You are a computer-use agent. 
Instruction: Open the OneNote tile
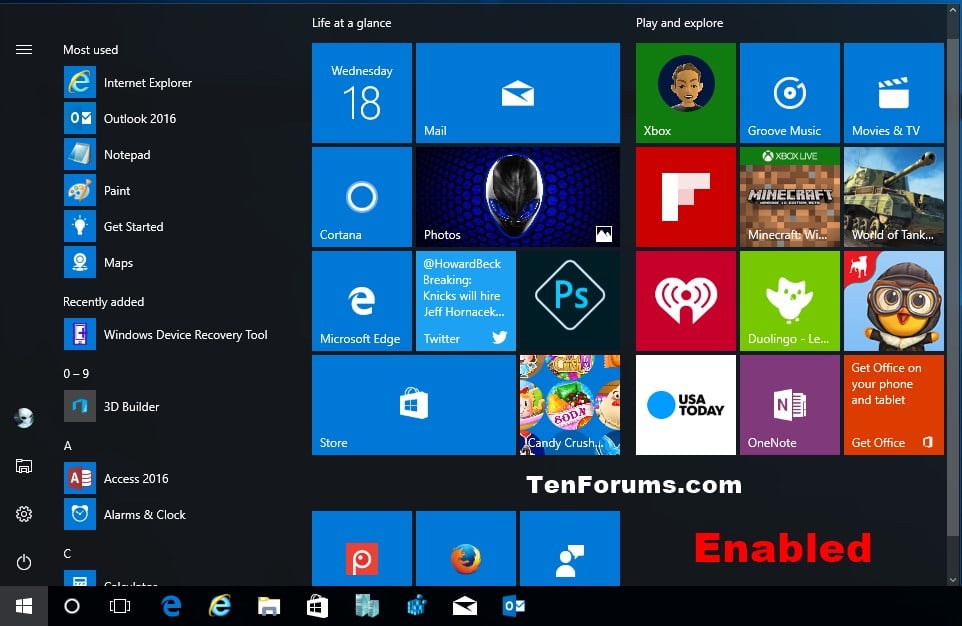coord(790,405)
